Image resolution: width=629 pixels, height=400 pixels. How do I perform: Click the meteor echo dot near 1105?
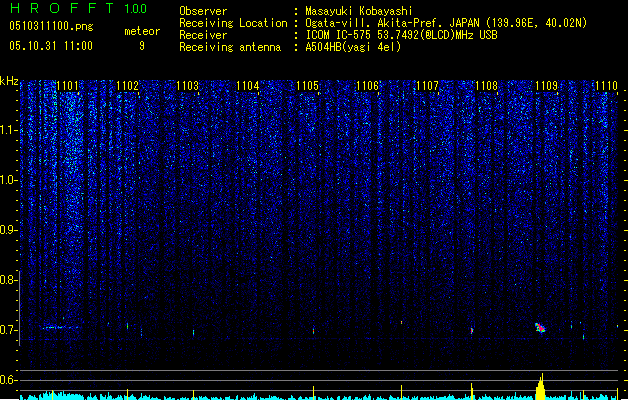[314, 331]
